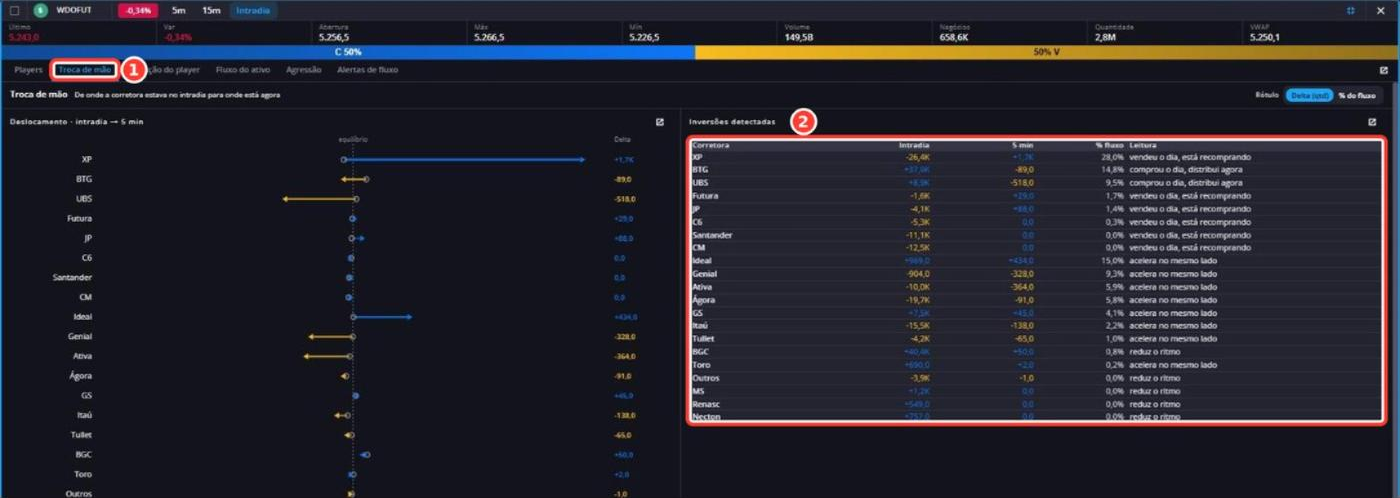This screenshot has height=498, width=1400.
Task: Click the yellow 50% V sell bar
Action: pos(1046,51)
